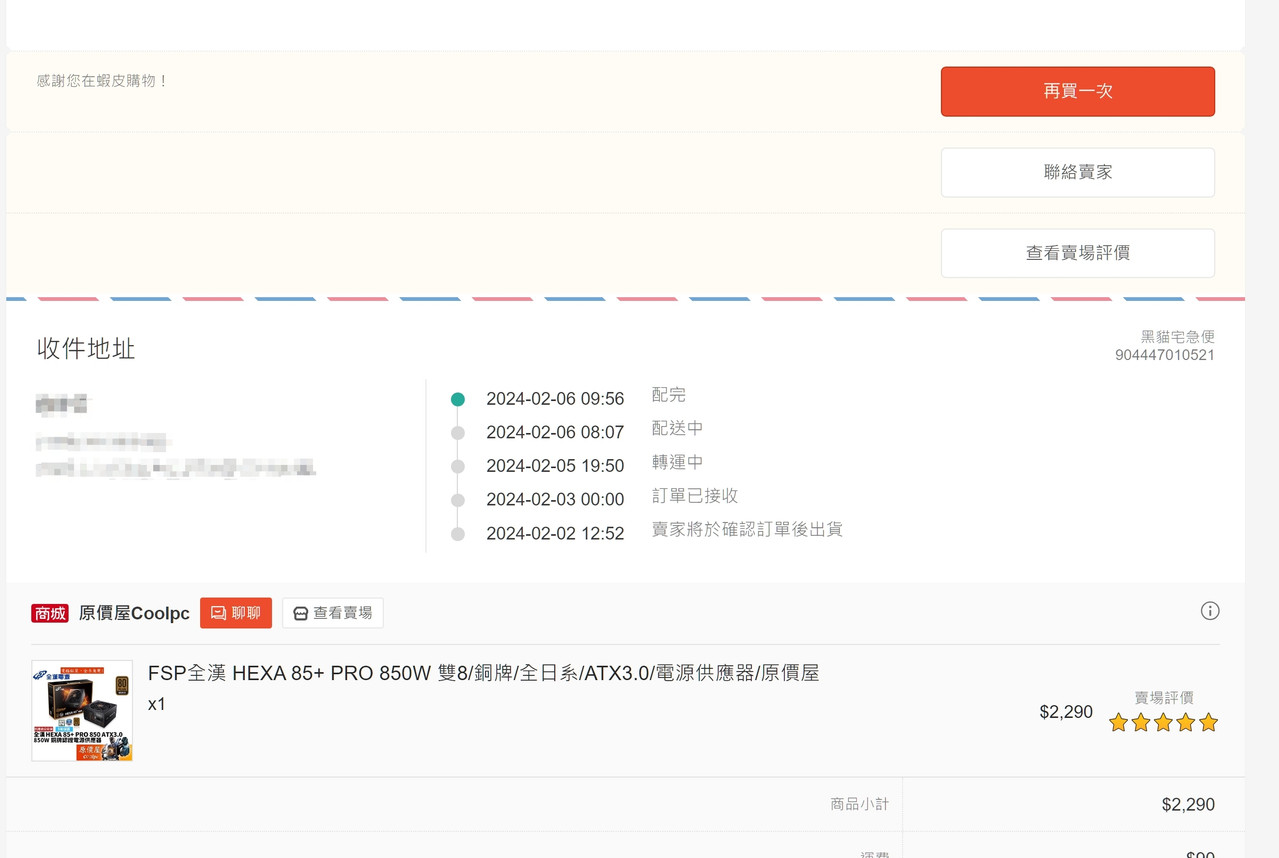Click the 配完 delivered status text
The width and height of the screenshot is (1279, 858).
tap(669, 395)
